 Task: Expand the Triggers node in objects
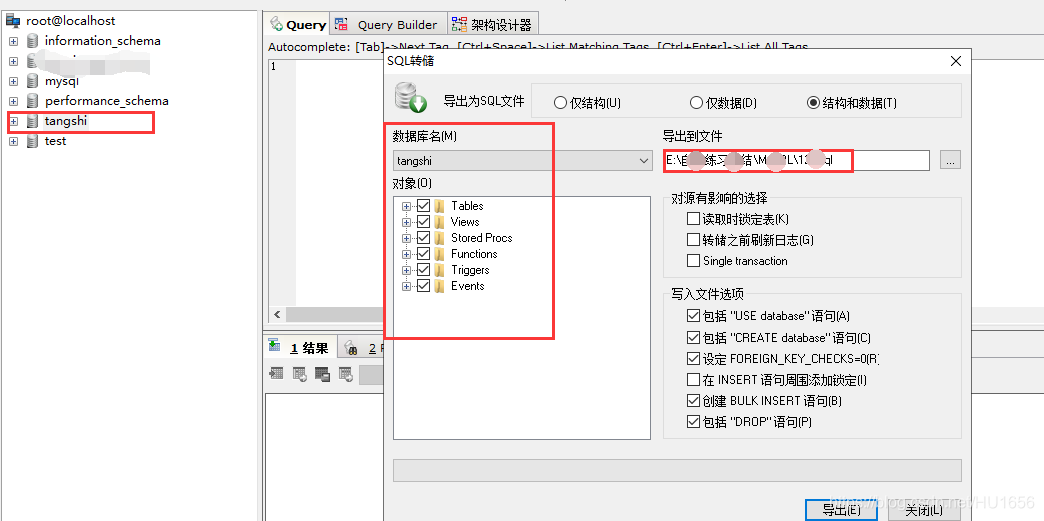coord(406,270)
